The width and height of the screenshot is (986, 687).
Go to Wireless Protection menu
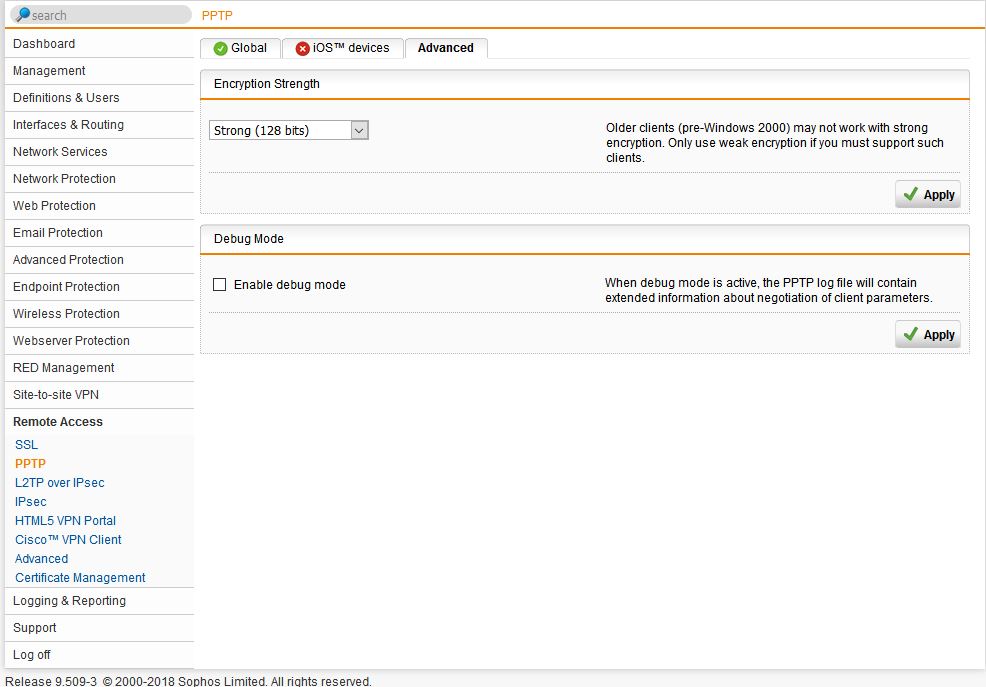click(99, 314)
